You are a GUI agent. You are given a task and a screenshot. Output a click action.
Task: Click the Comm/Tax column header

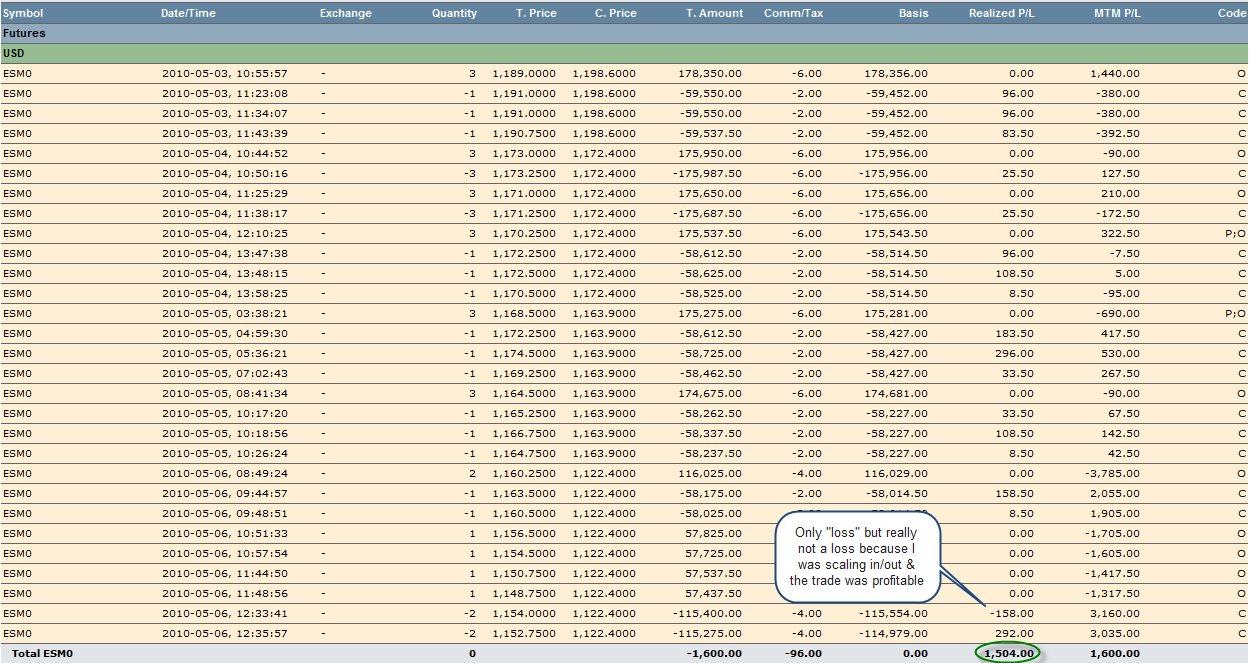[793, 13]
